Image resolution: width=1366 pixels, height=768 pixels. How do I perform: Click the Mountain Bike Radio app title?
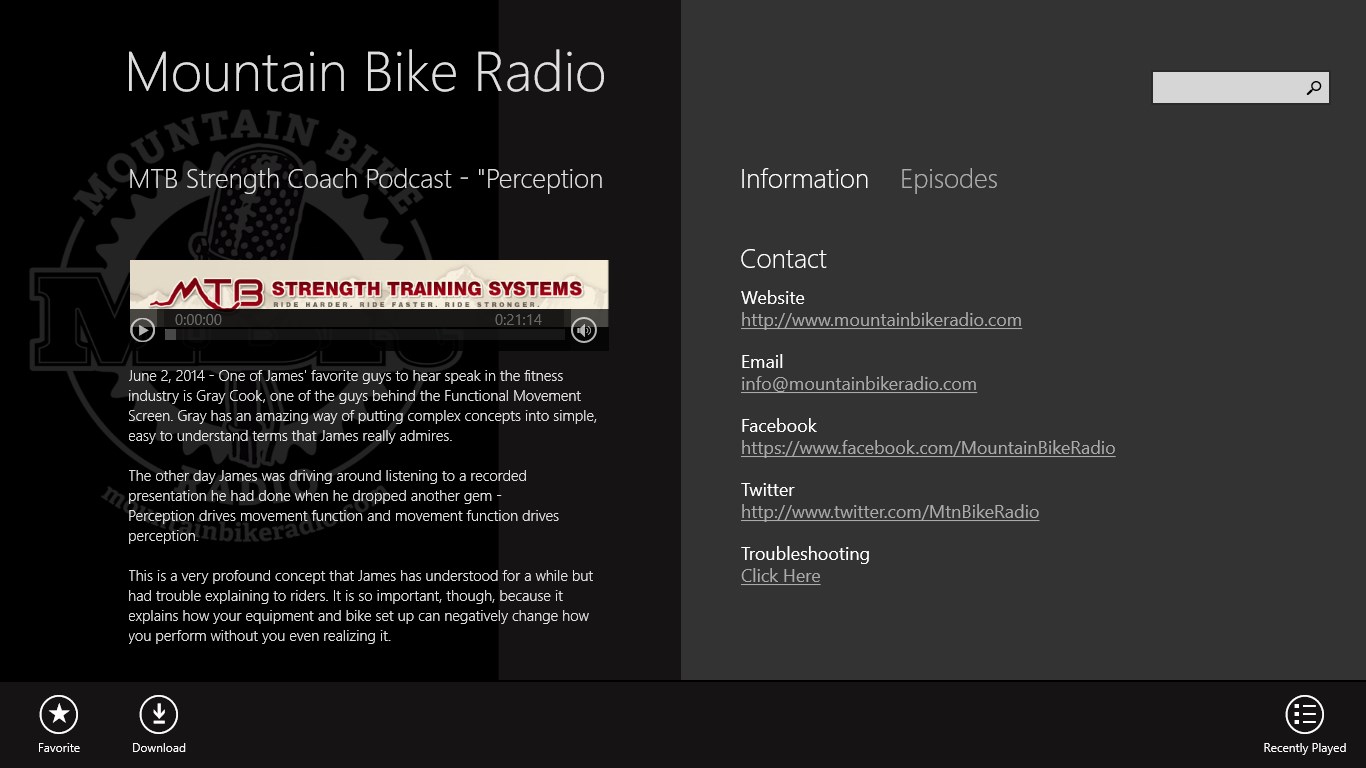click(x=365, y=73)
